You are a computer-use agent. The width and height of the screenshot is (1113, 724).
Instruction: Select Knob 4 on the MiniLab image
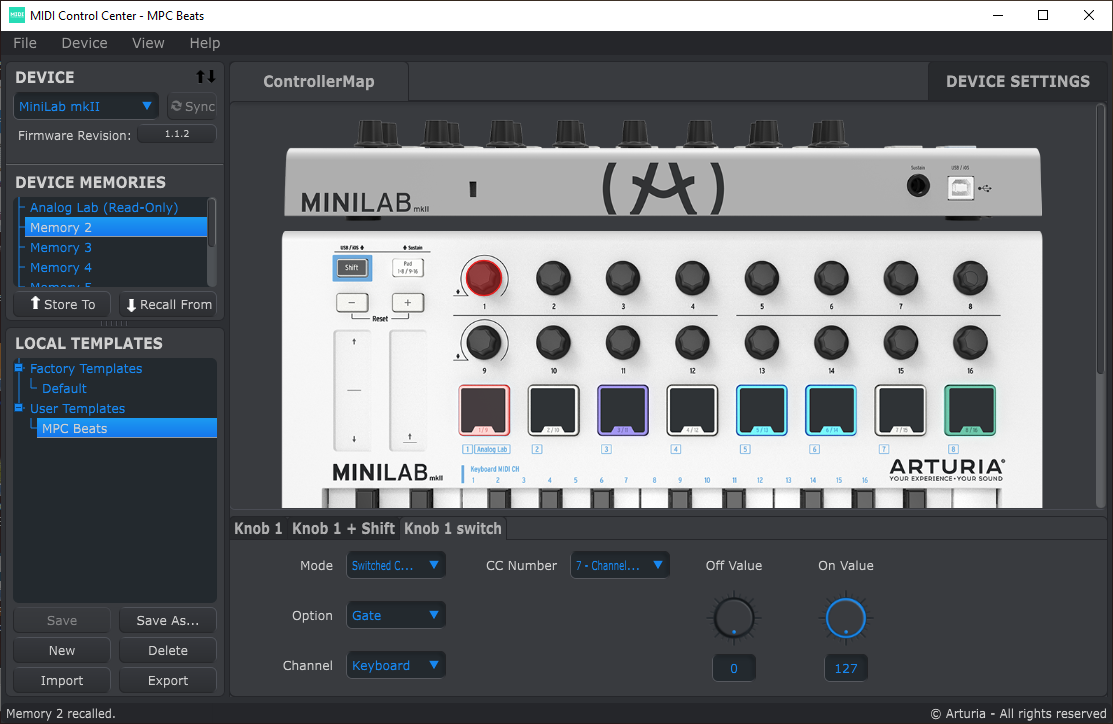click(692, 278)
